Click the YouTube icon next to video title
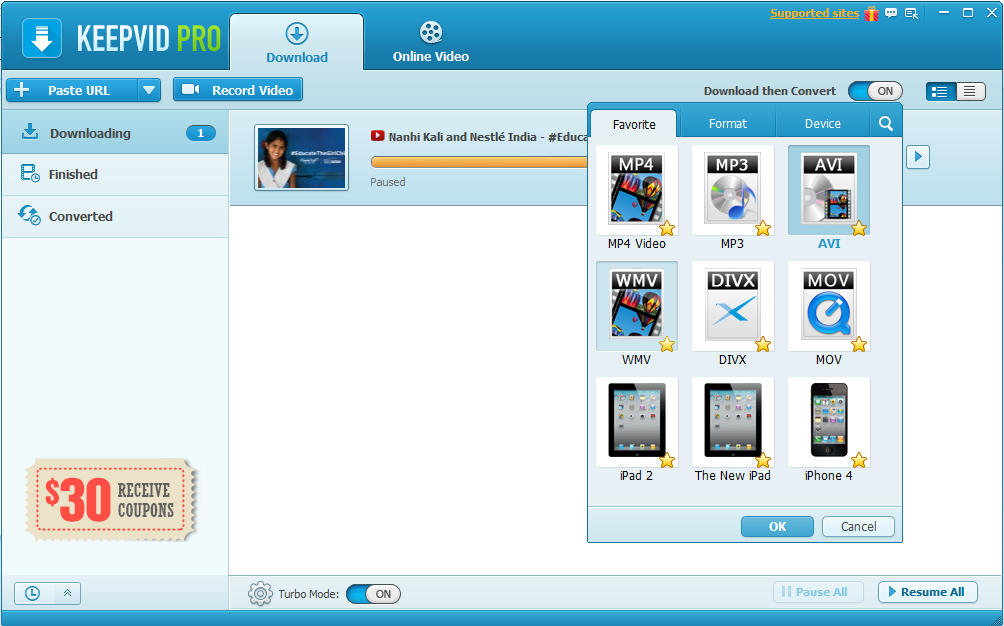This screenshot has width=1004, height=626. pyautogui.click(x=377, y=136)
